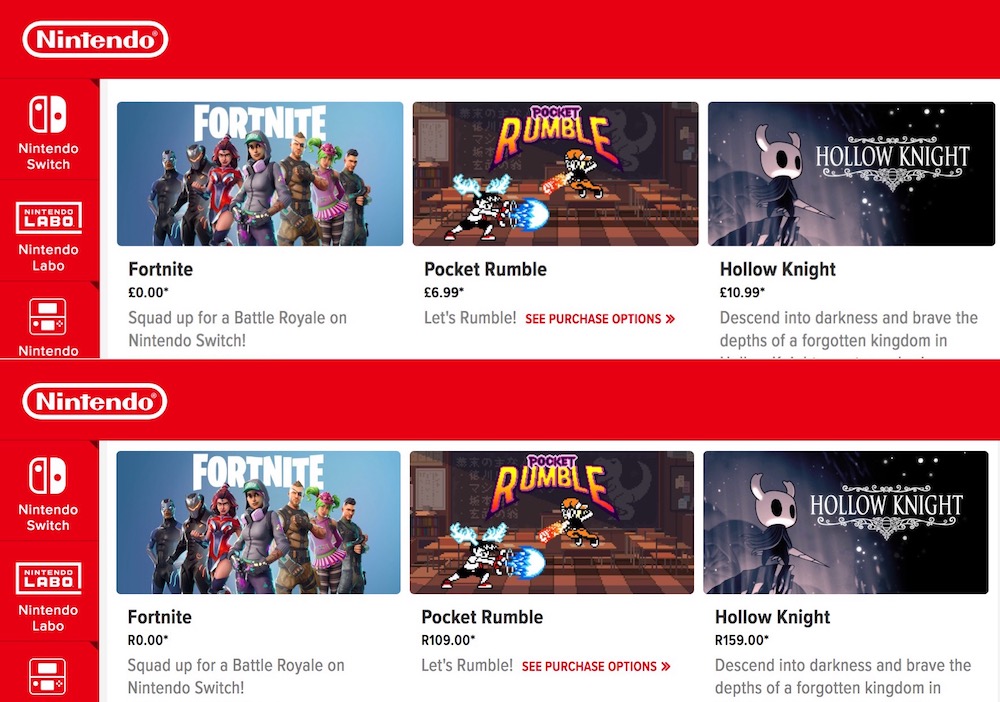Click Fortnite title above R0.00 price

pos(159,617)
